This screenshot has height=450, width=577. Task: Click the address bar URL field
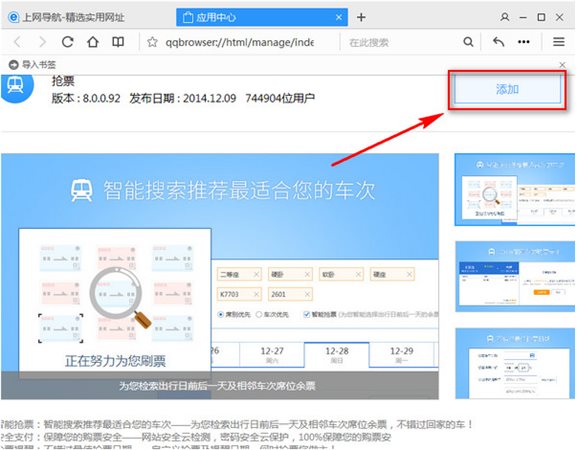[240, 42]
